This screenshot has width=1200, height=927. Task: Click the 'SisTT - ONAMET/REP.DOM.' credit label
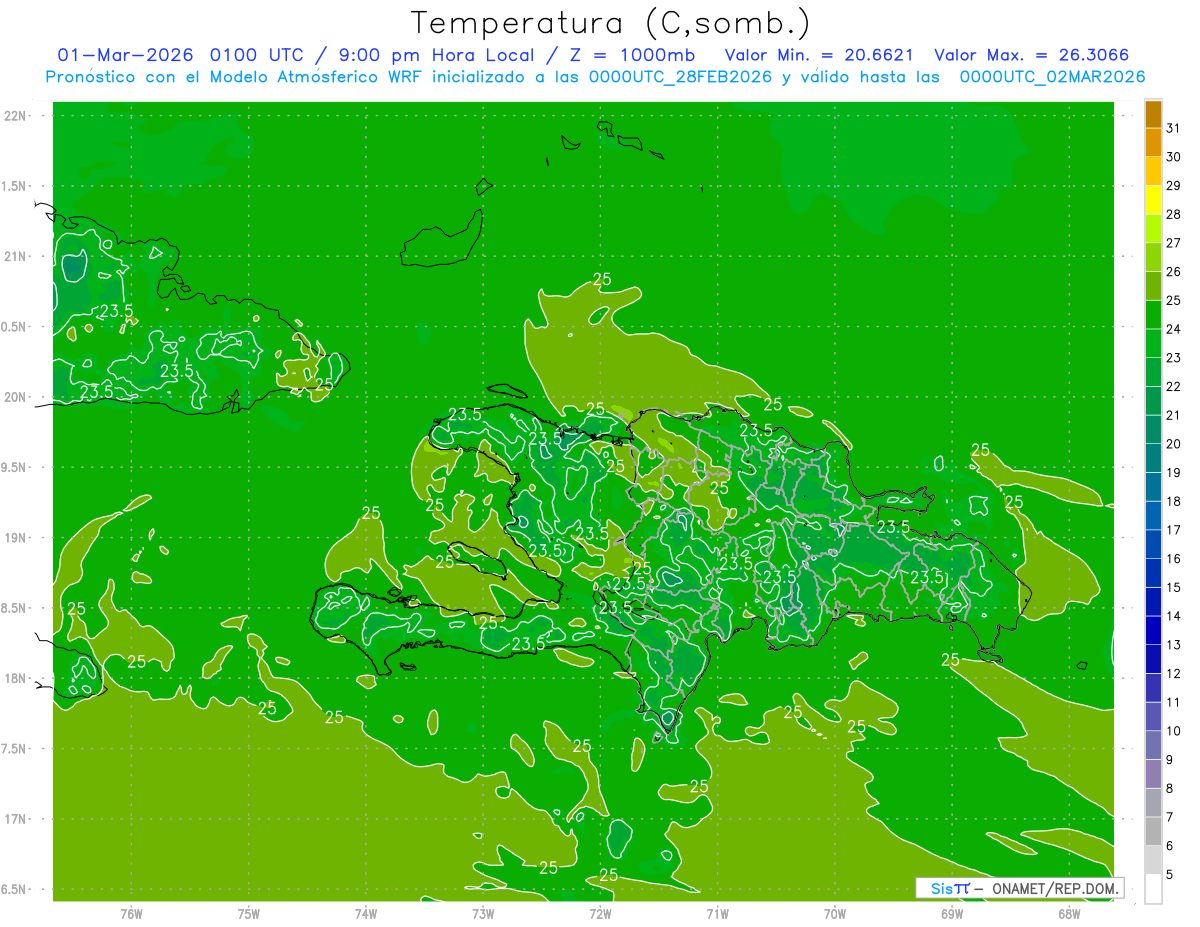tap(1019, 888)
